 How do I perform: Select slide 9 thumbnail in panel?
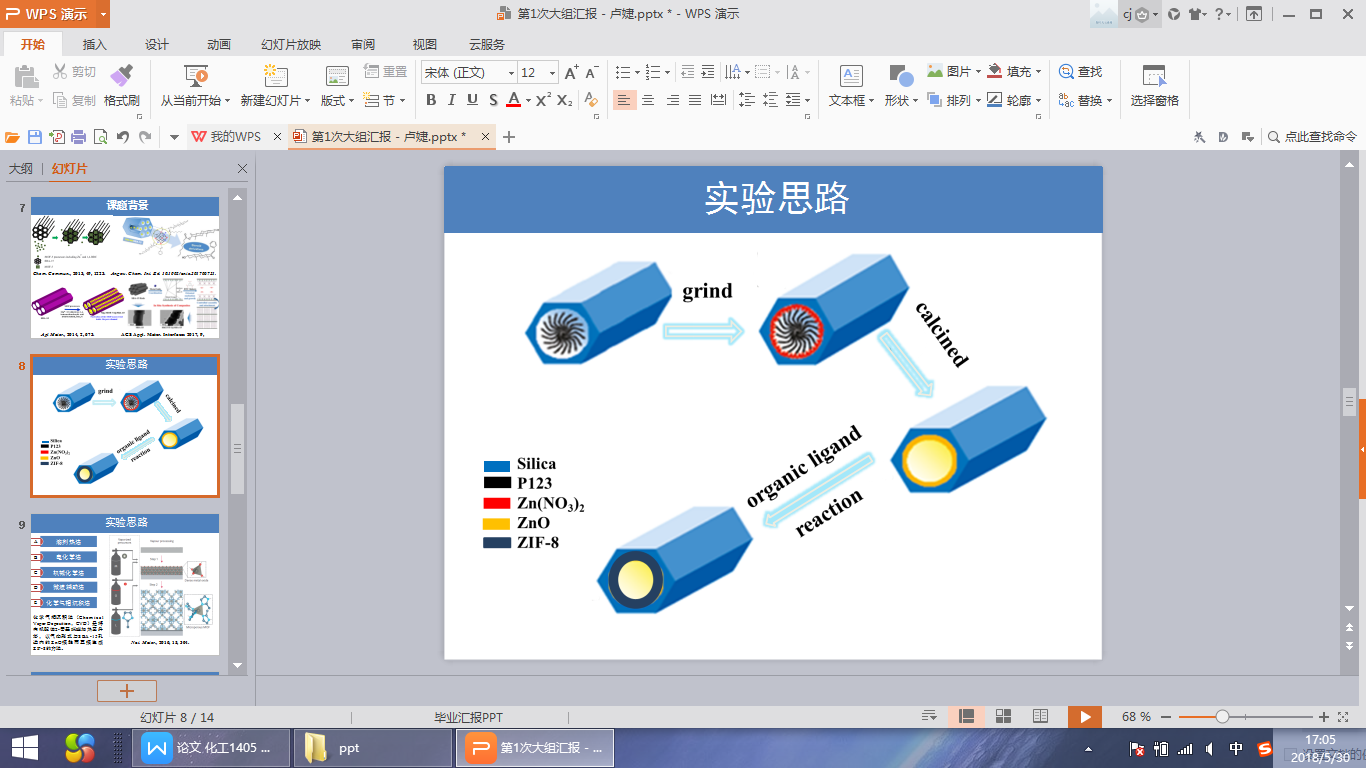(125, 584)
